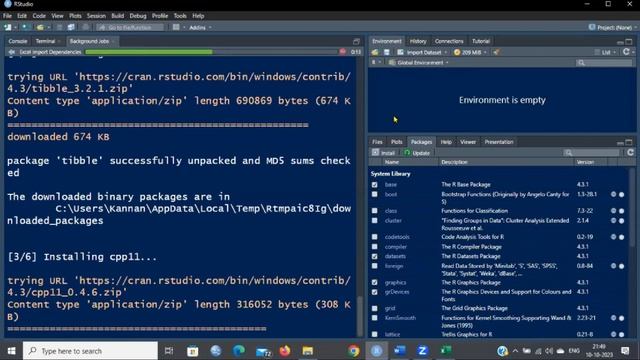640x360 pixels.
Task: Click the Packages search field
Action: [591, 153]
